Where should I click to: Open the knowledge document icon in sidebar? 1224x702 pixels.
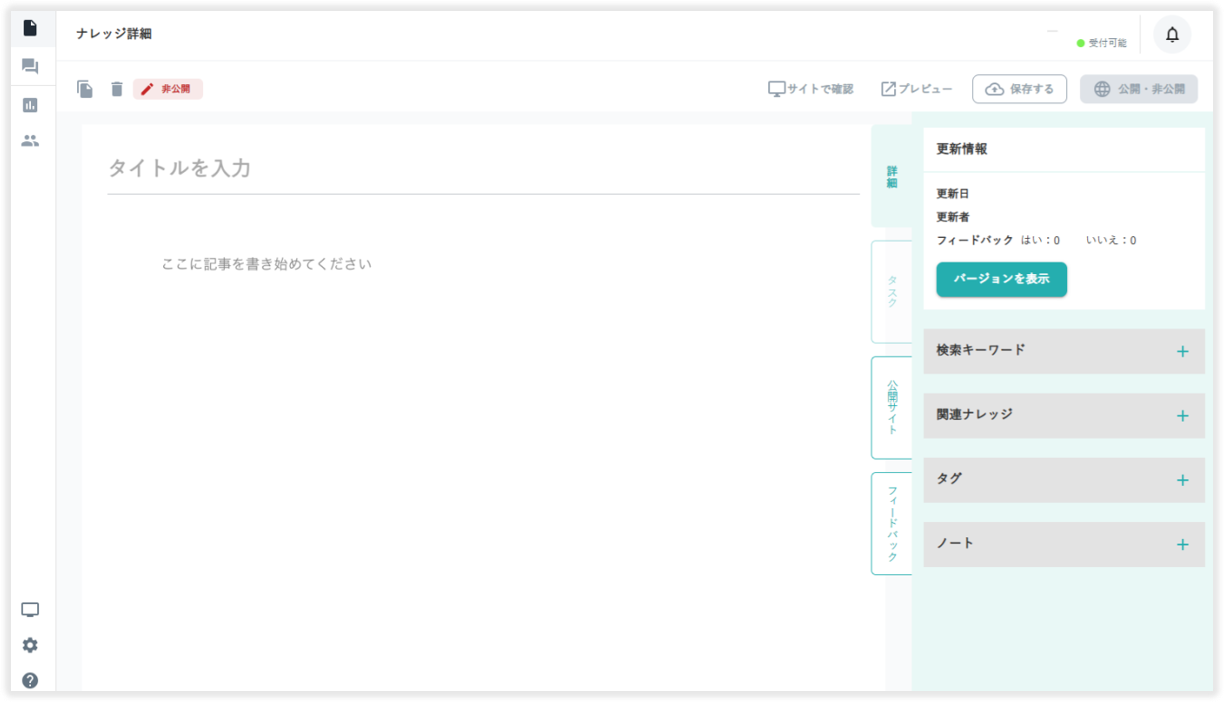pos(30,28)
